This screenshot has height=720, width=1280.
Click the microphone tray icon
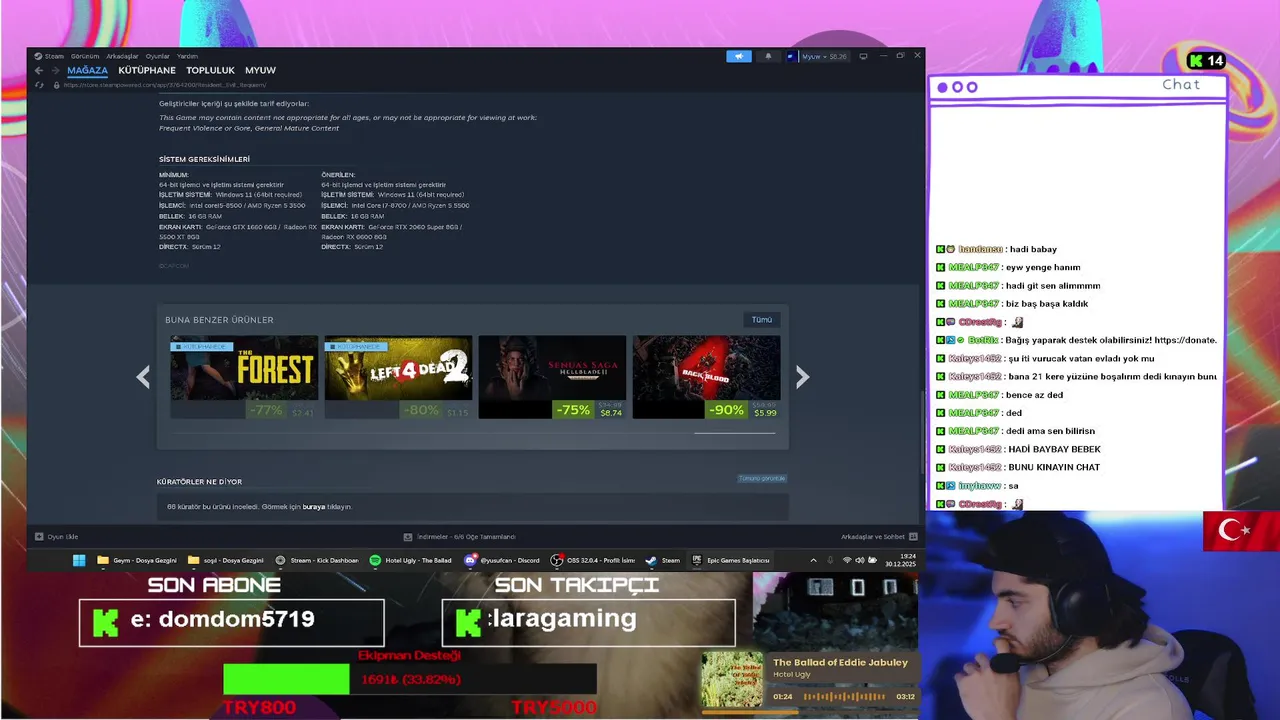(830, 560)
